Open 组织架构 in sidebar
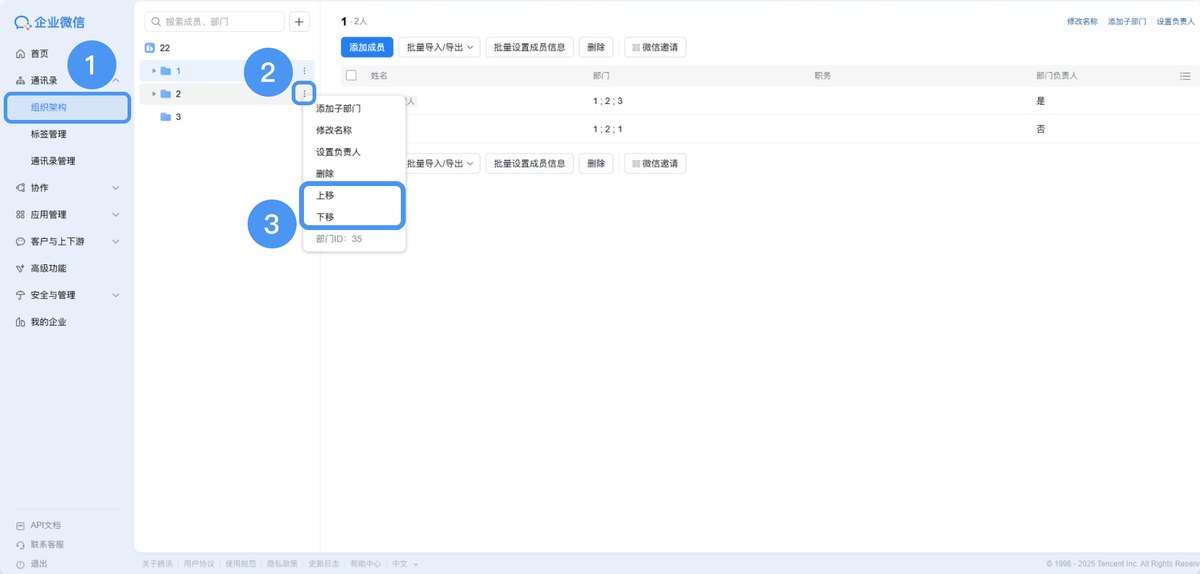The width and height of the screenshot is (1200, 574). click(67, 107)
